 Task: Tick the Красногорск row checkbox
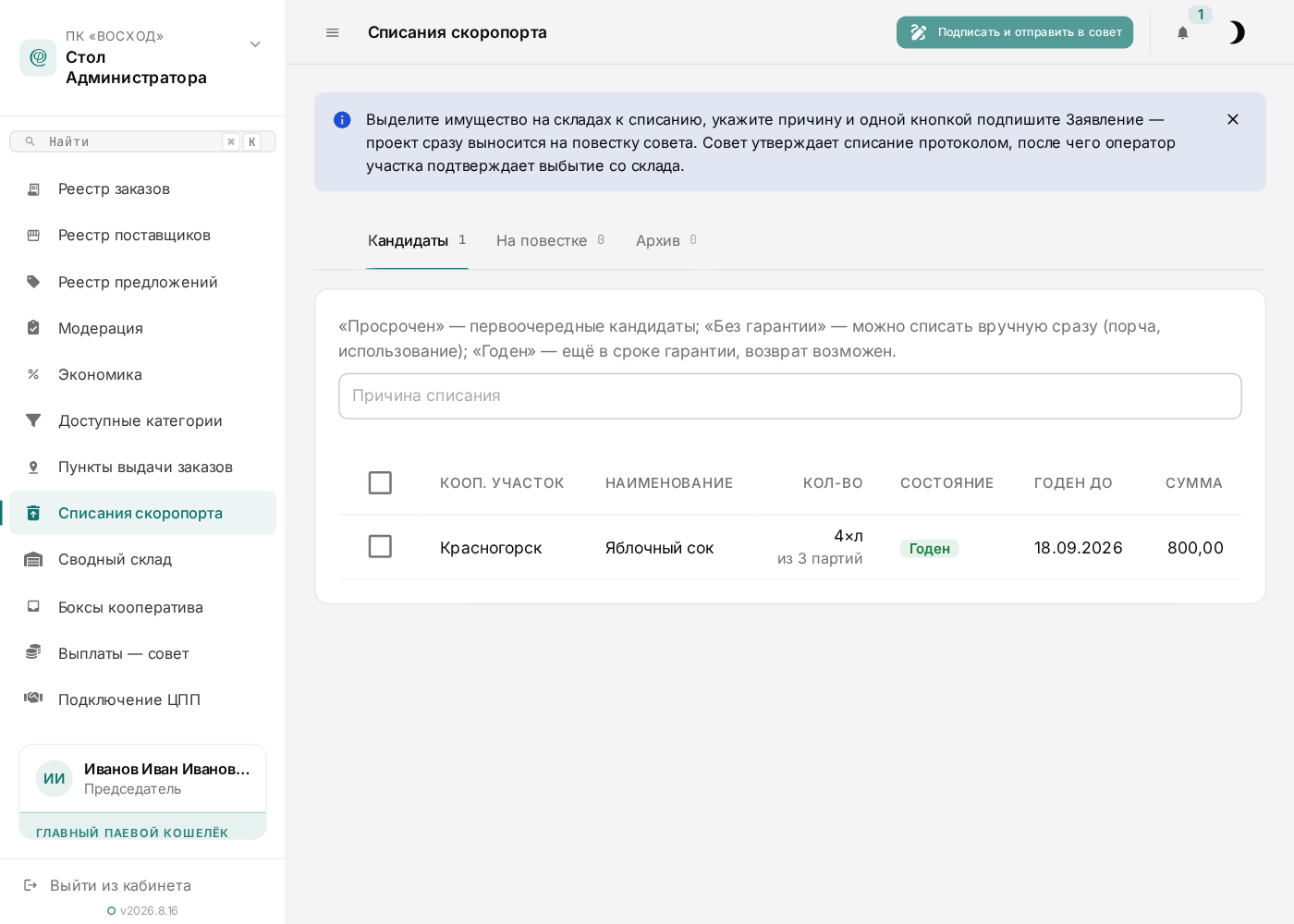coord(380,546)
